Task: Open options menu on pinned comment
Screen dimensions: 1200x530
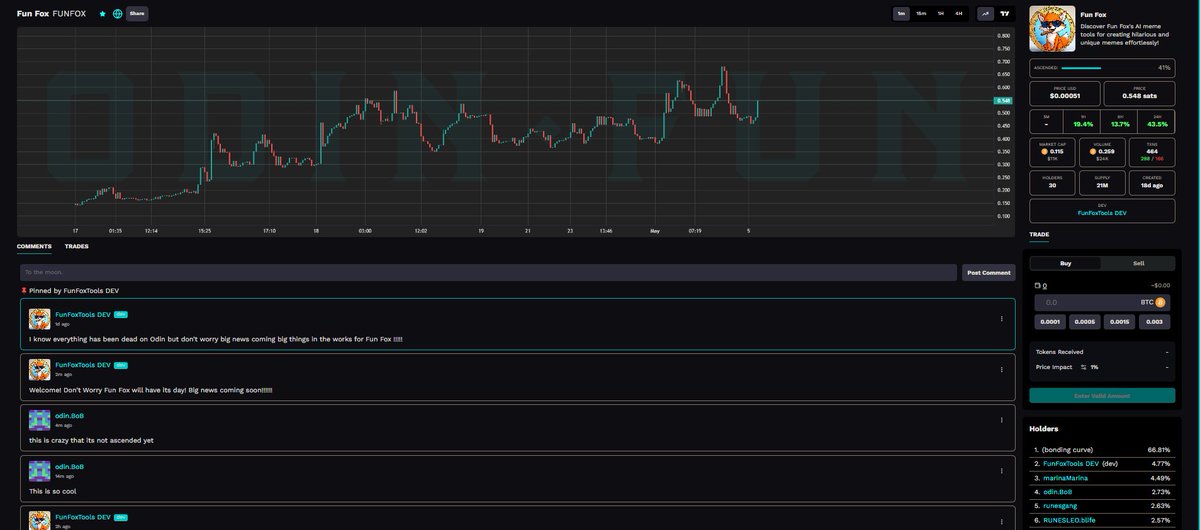Action: pyautogui.click(x=1001, y=319)
